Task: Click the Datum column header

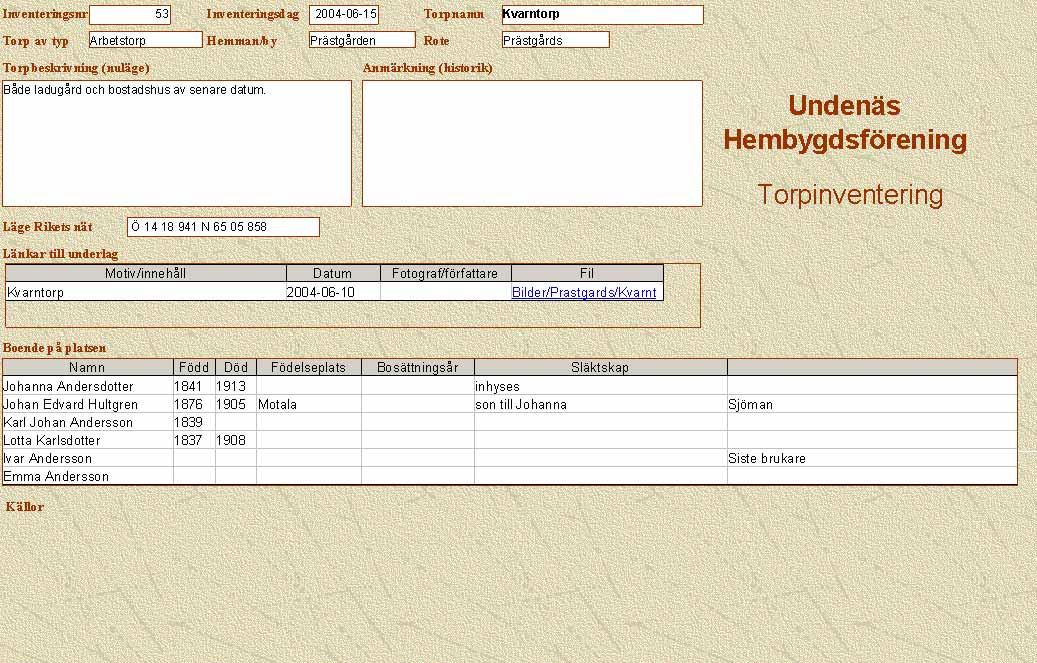Action: [x=333, y=273]
